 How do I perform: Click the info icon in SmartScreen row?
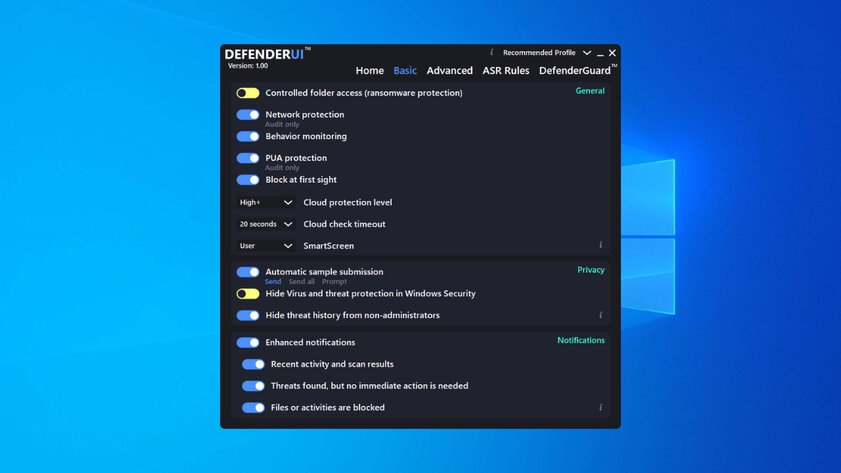[600, 245]
